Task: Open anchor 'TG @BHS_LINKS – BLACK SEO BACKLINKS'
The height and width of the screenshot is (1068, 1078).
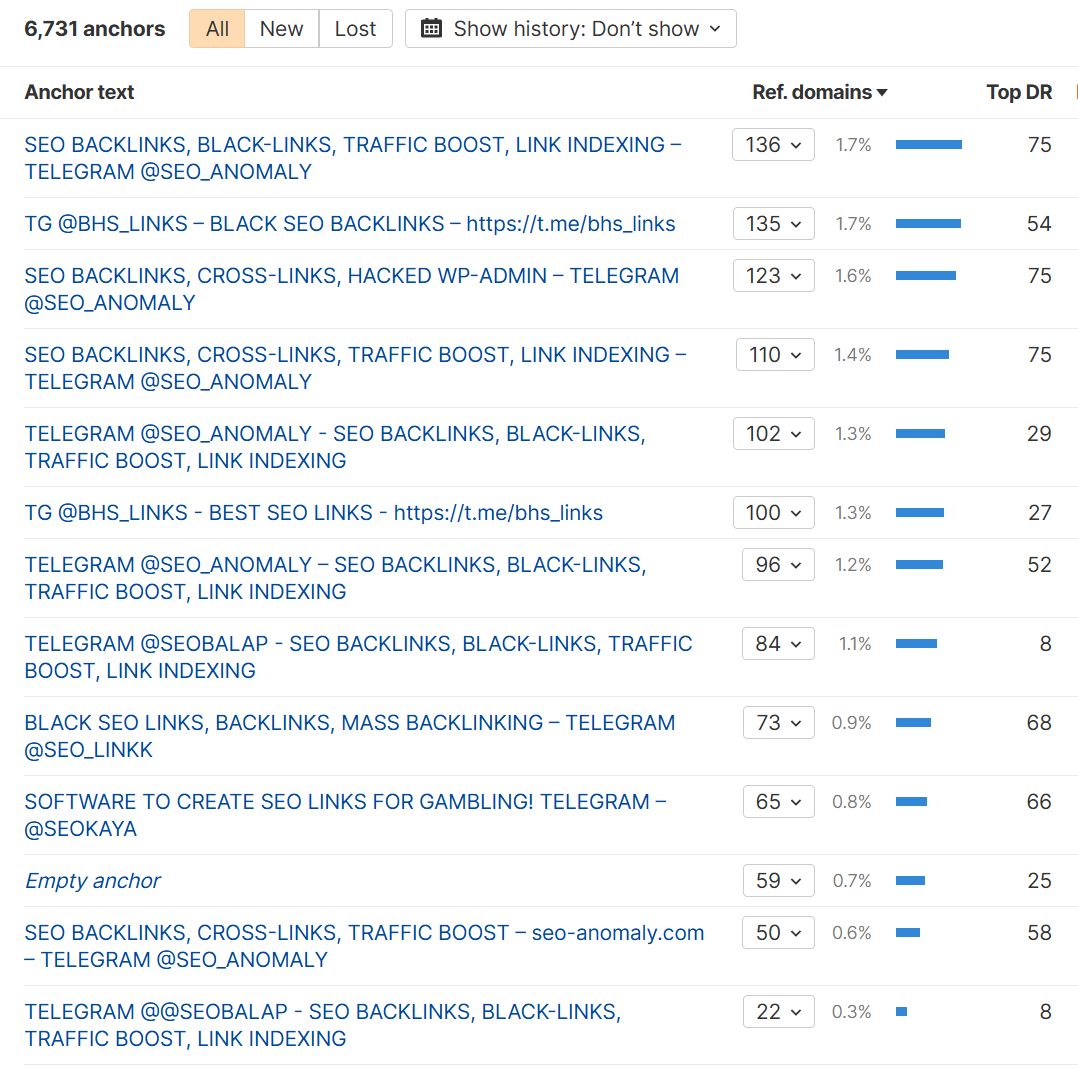Action: [x=350, y=224]
